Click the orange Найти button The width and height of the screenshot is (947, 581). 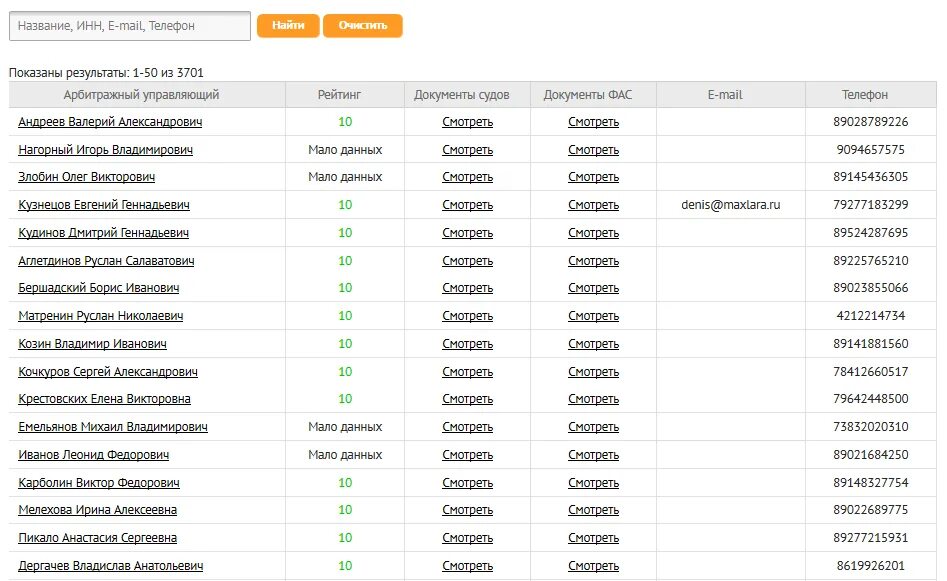click(x=288, y=26)
